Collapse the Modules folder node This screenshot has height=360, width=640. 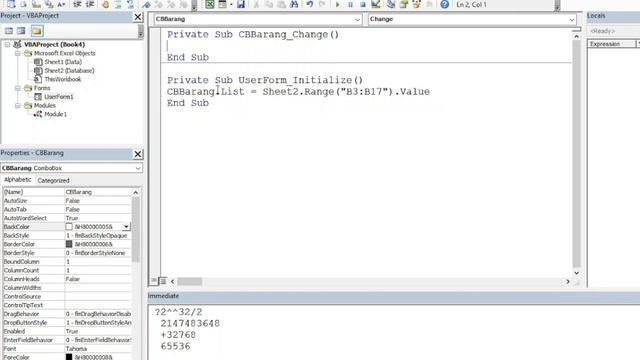pyautogui.click(x=18, y=106)
